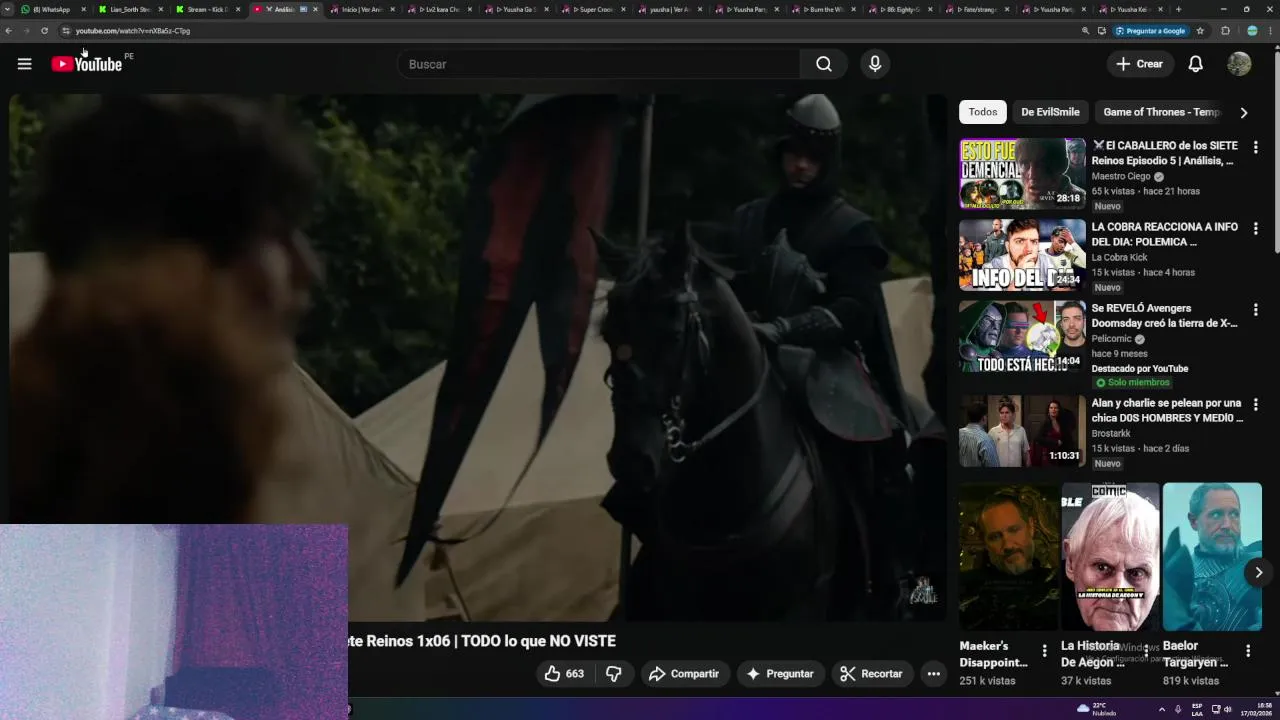Image resolution: width=1280 pixels, height=720 pixels.
Task: Open Baelor Targaryen short
Action: (x=1212, y=557)
